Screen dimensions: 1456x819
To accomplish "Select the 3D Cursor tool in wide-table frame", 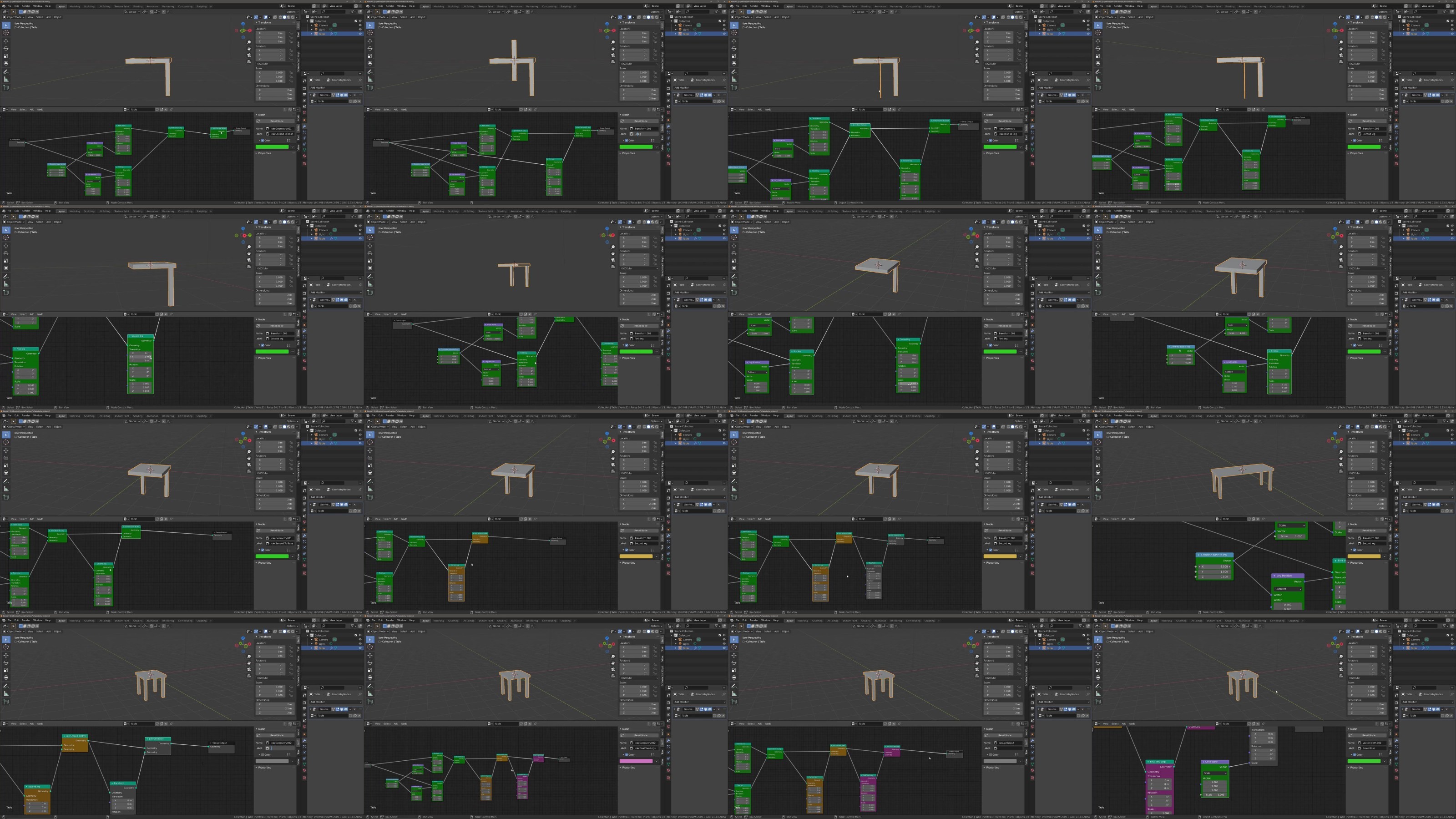I will 1098,442.
